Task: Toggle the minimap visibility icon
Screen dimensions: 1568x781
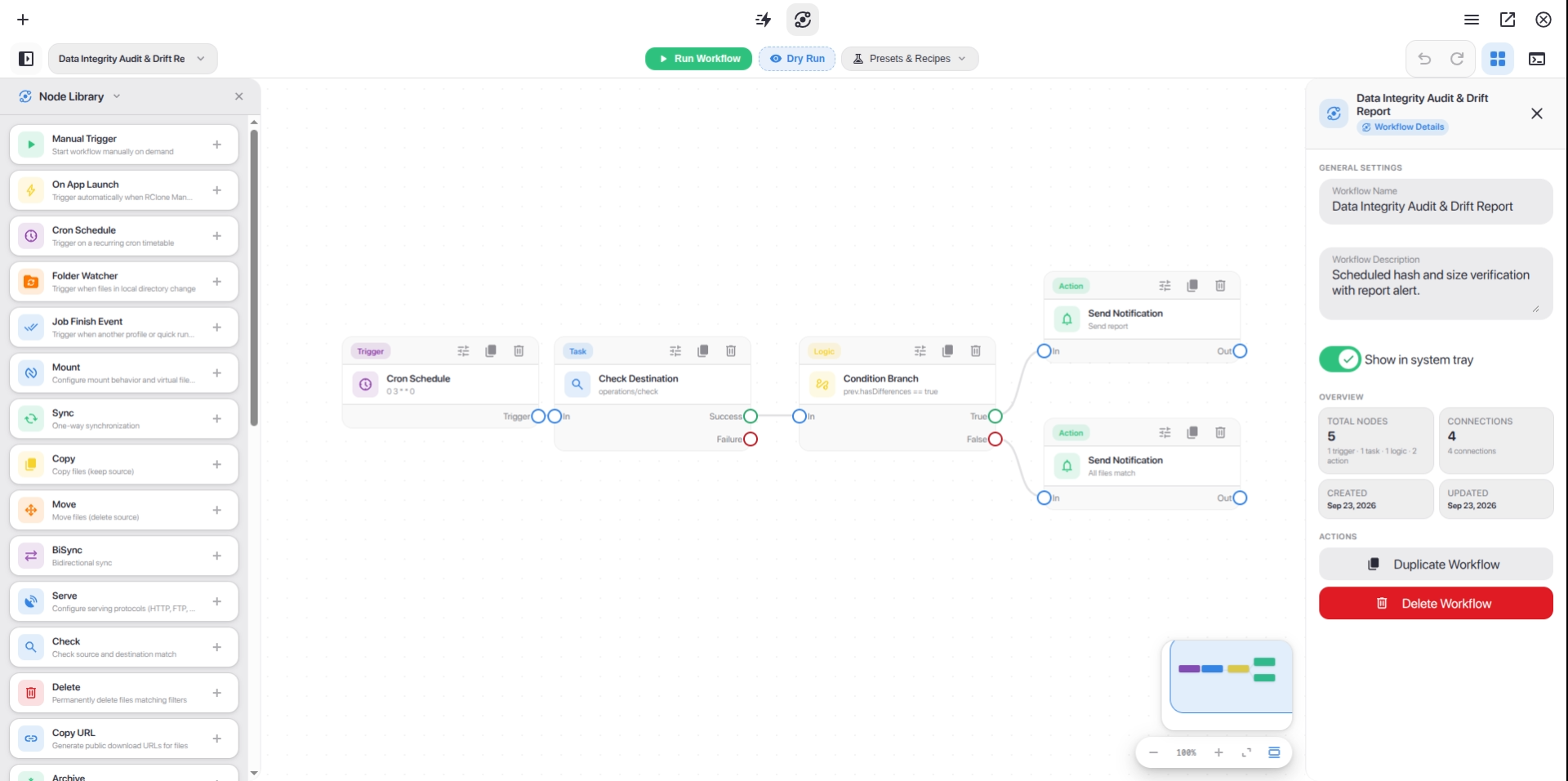Action: (1274, 752)
